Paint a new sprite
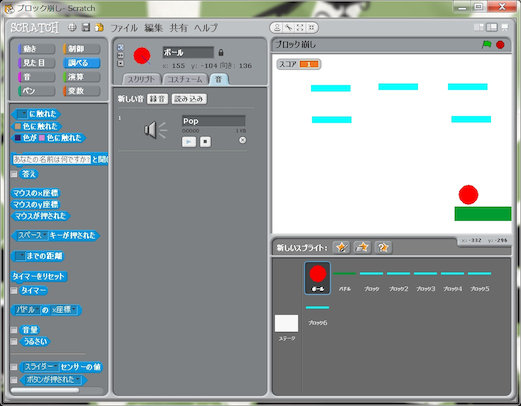Viewport: 521px width, 406px height. (x=341, y=247)
